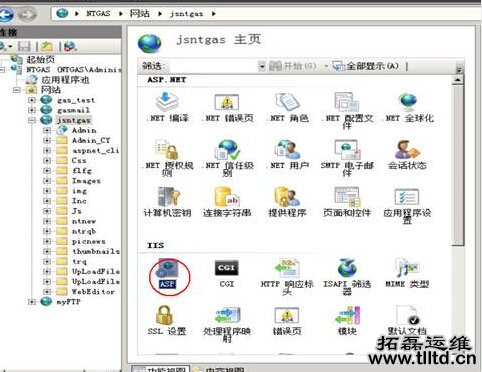Screen dimensions: 482x372
Task: Open the .NET 信任级别 feature
Action: click(x=227, y=158)
